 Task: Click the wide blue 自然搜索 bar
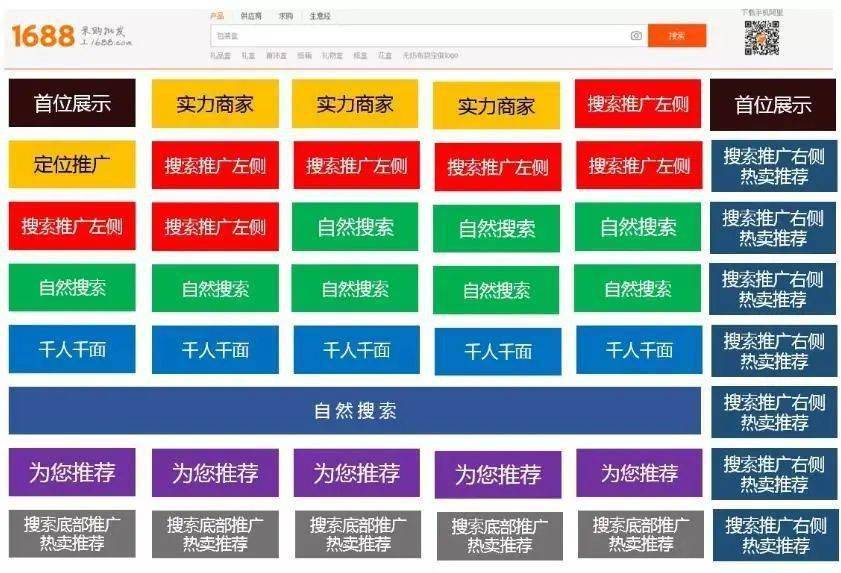point(355,410)
